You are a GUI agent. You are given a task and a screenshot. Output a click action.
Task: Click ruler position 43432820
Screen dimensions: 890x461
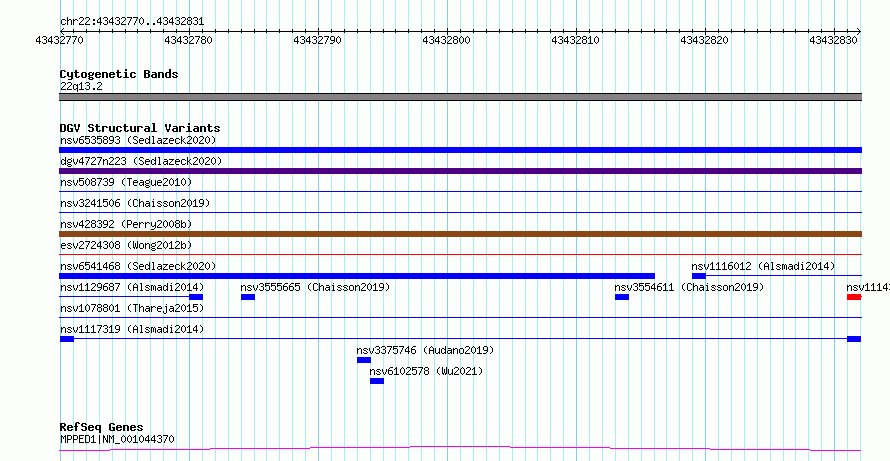(705, 40)
